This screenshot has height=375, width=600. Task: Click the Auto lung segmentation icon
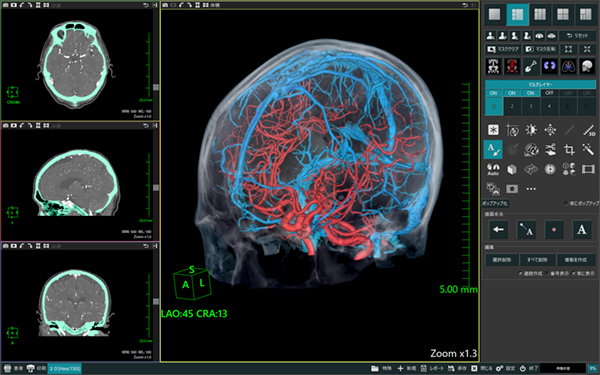pos(493,169)
